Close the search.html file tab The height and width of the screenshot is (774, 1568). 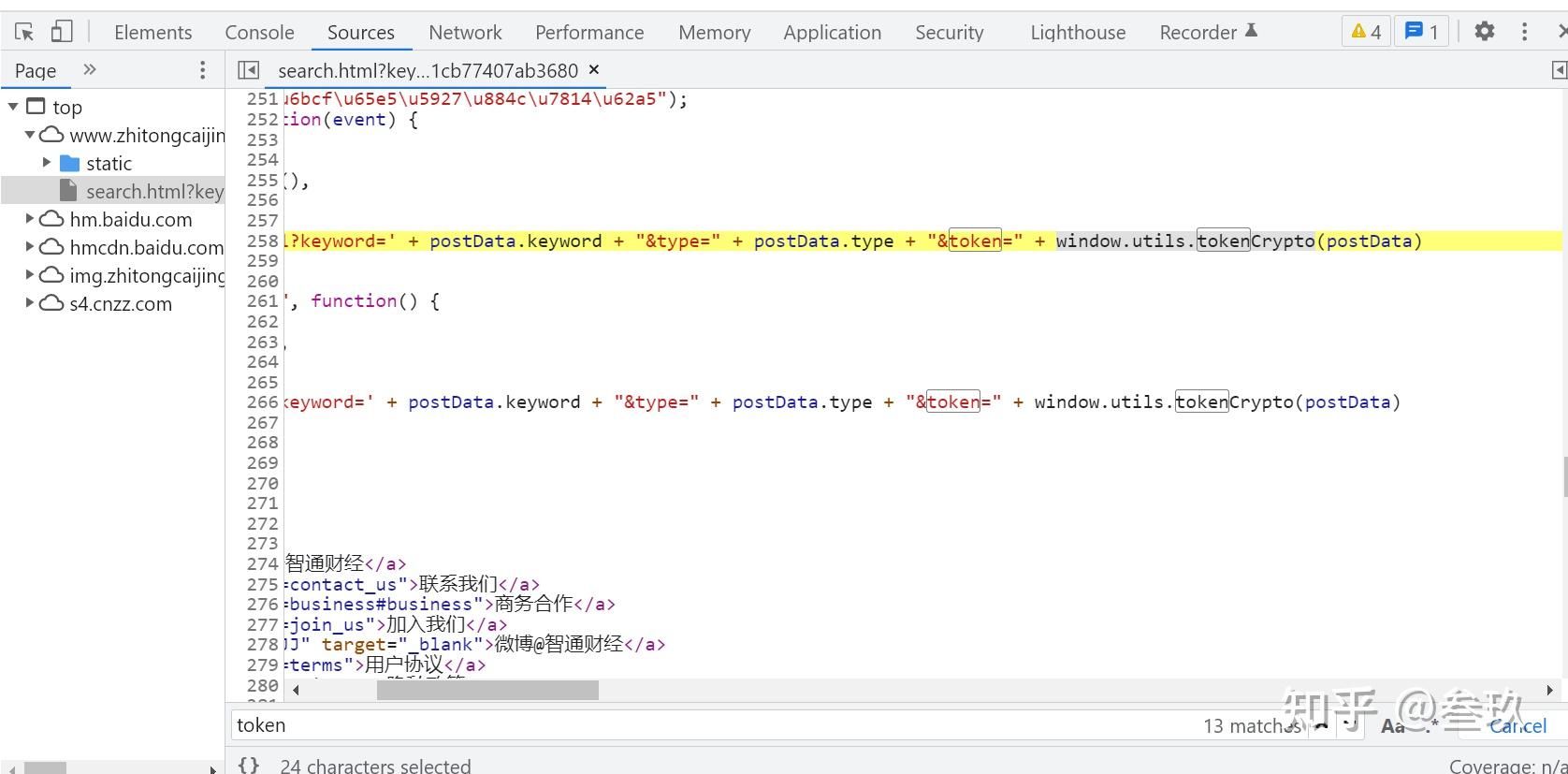(x=593, y=69)
